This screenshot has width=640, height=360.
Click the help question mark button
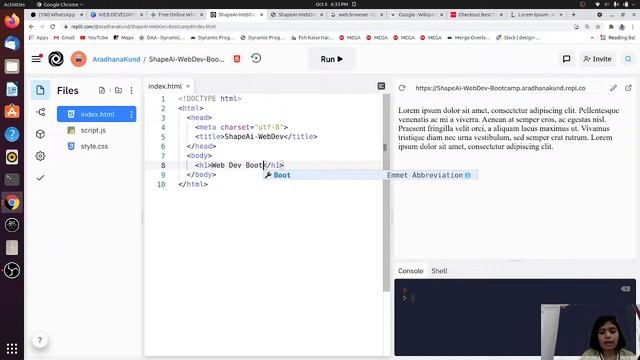coord(40,340)
